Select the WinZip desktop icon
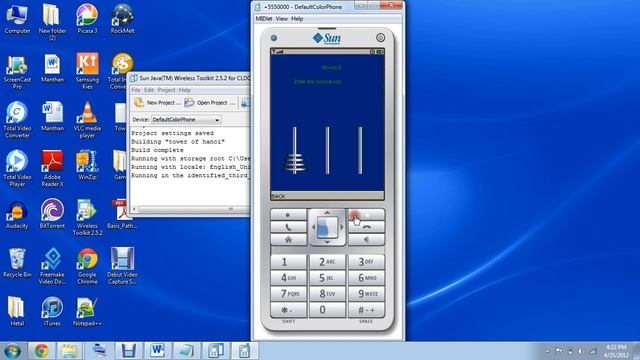The height and width of the screenshot is (360, 640). coord(87,166)
